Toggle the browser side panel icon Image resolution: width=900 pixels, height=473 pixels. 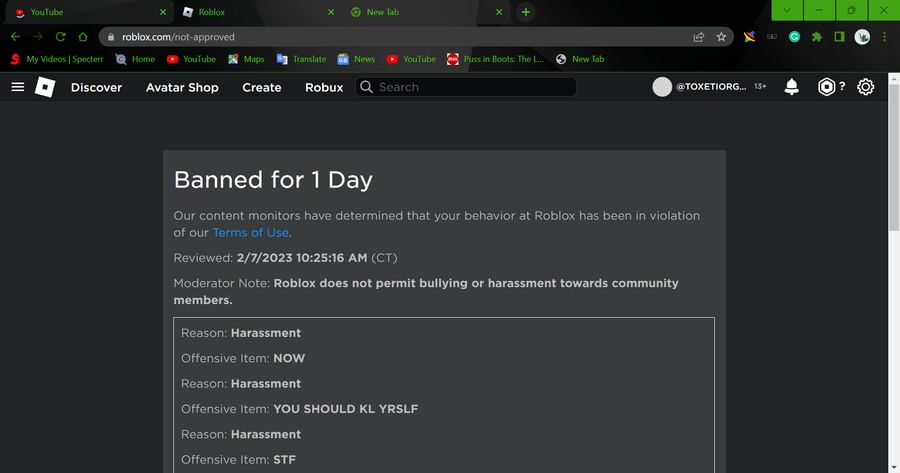pyautogui.click(x=839, y=37)
